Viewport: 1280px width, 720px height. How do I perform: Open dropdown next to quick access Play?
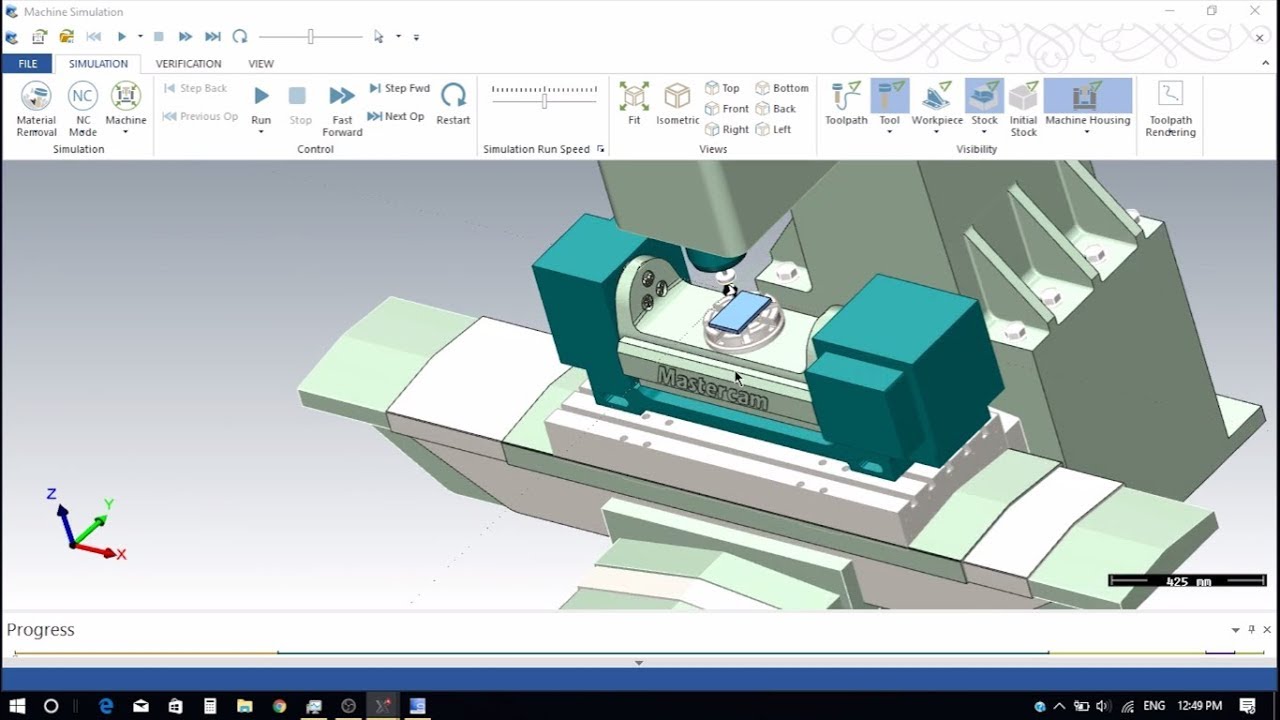pos(140,37)
